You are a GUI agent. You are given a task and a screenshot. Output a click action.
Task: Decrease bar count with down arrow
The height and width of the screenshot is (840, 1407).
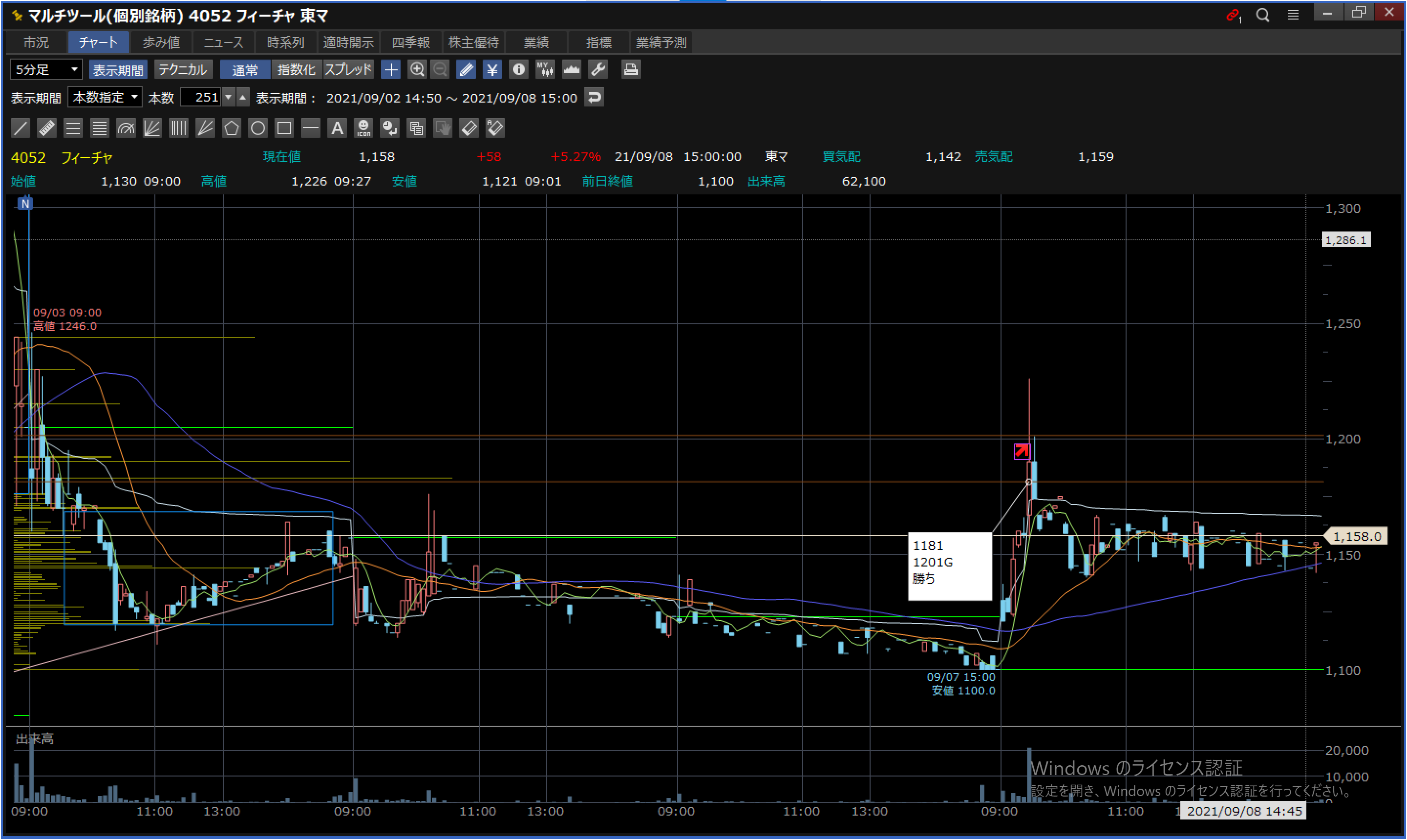pyautogui.click(x=228, y=97)
